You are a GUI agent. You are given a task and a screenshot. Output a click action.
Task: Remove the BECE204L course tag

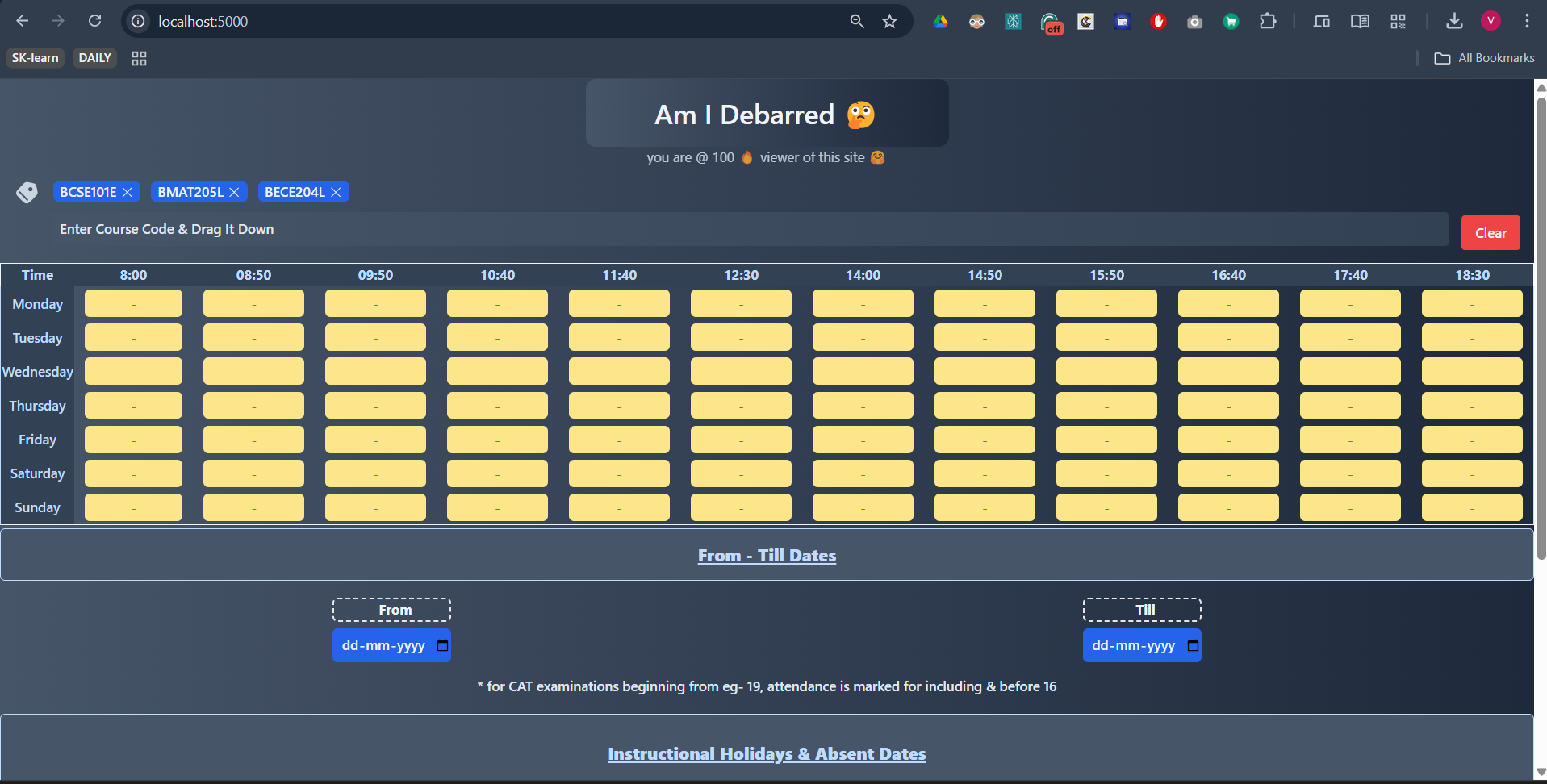pyautogui.click(x=336, y=192)
